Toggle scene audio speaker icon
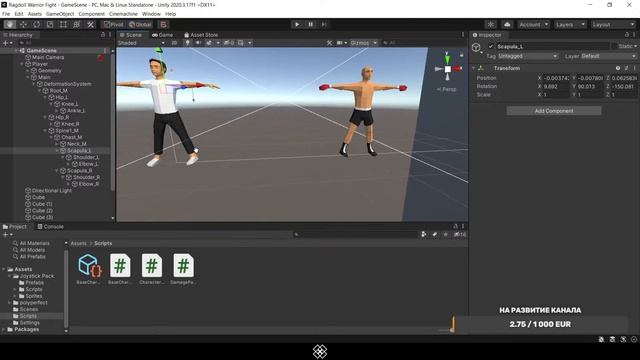This screenshot has height=360, width=640. click(198, 43)
